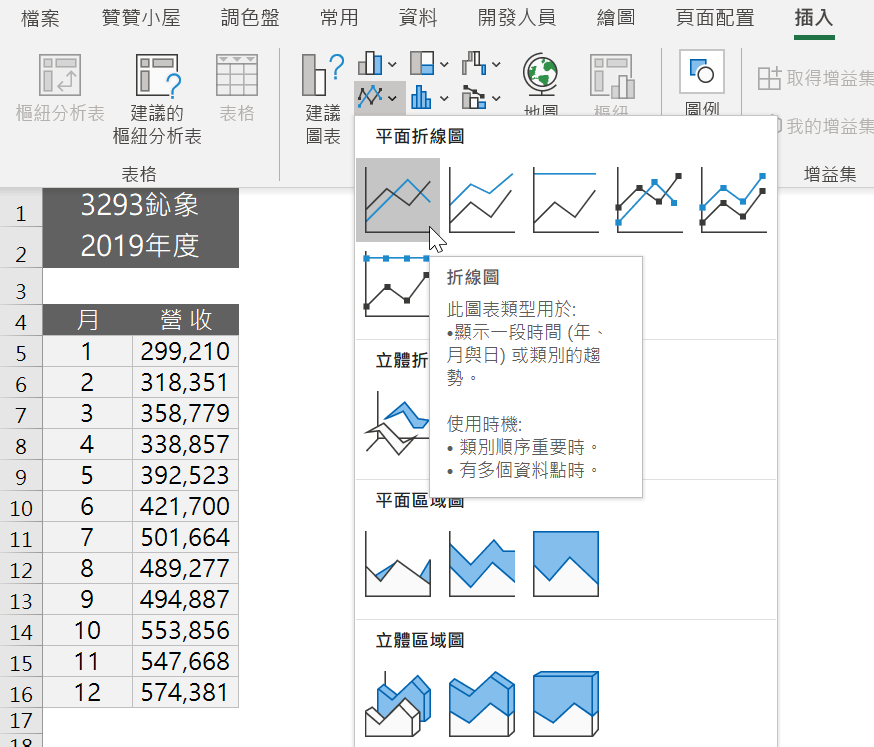
Task: Switch to the 繪圖 (Draw) tab
Action: [x=615, y=18]
